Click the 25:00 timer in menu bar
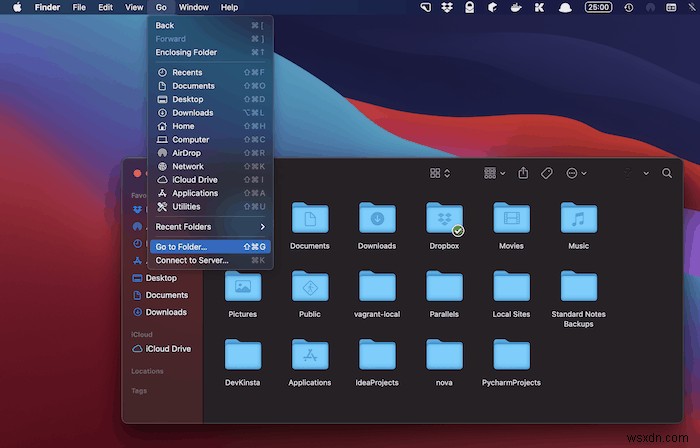 (598, 7)
